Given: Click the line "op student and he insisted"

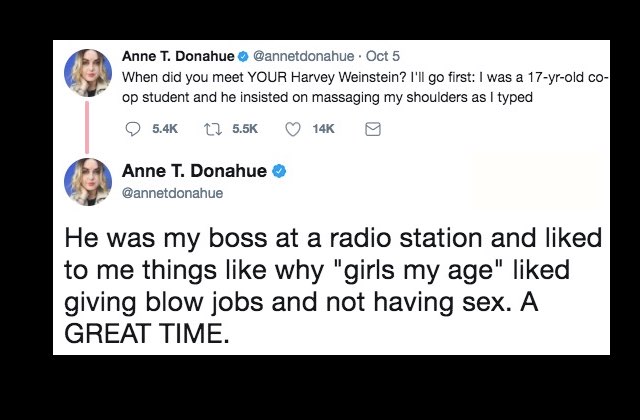Looking at the screenshot, I should 327,98.
